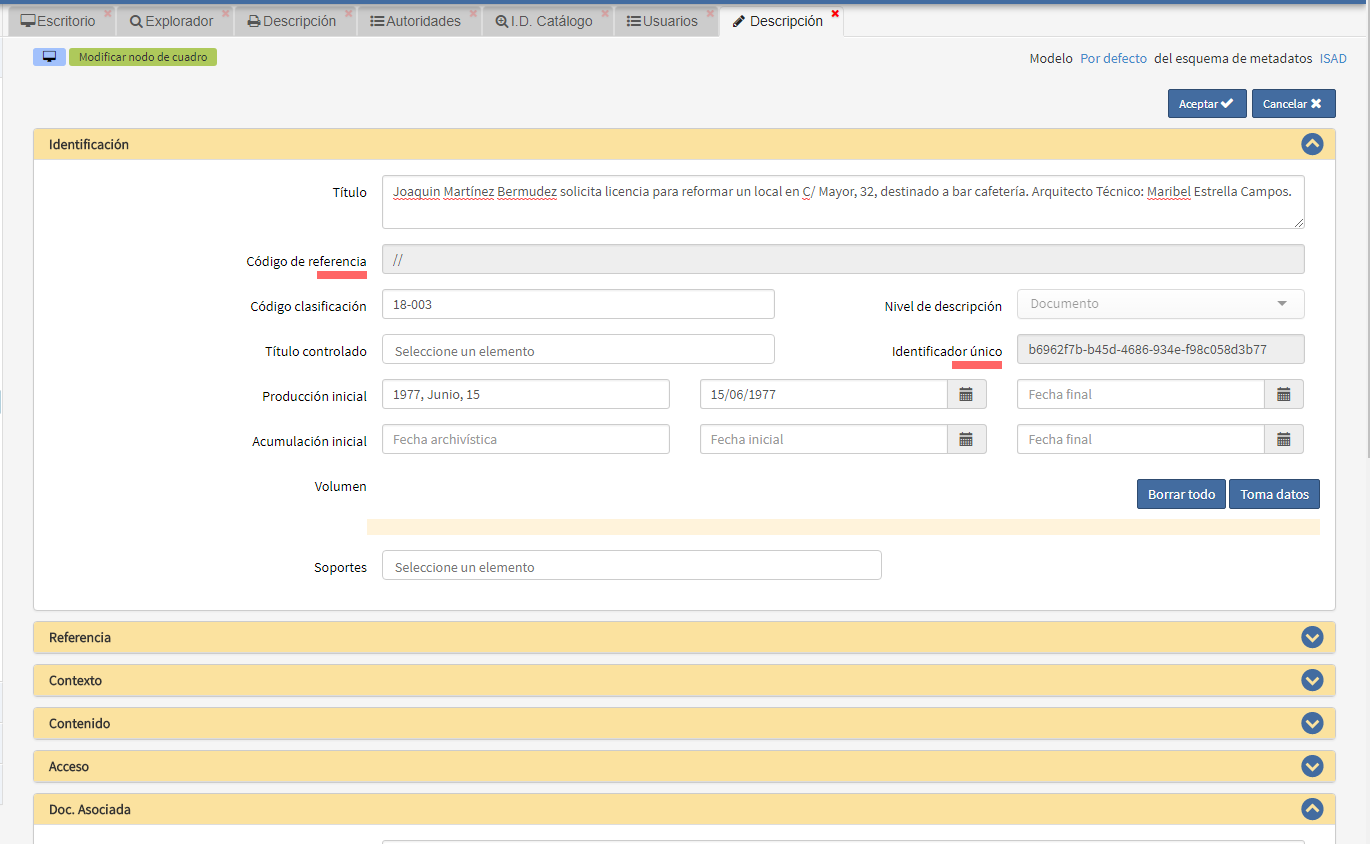Expand the Contexto section
This screenshot has width=1370, height=844.
click(x=1312, y=680)
